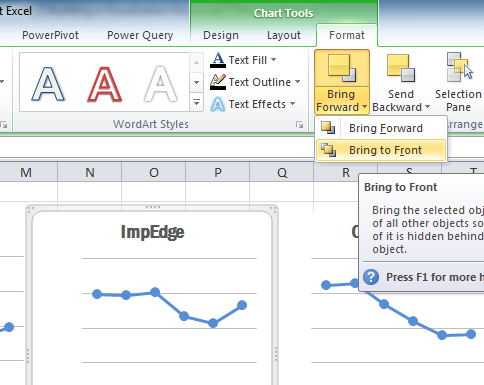Click the ImpEdge chart title
Screen dimensions: 484x385
(152, 232)
